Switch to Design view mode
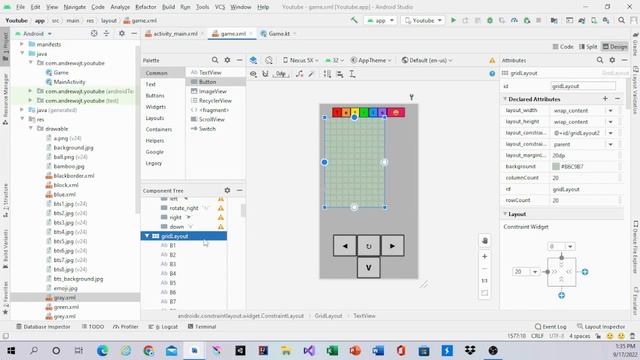This screenshot has height=360, width=640. coord(615,47)
